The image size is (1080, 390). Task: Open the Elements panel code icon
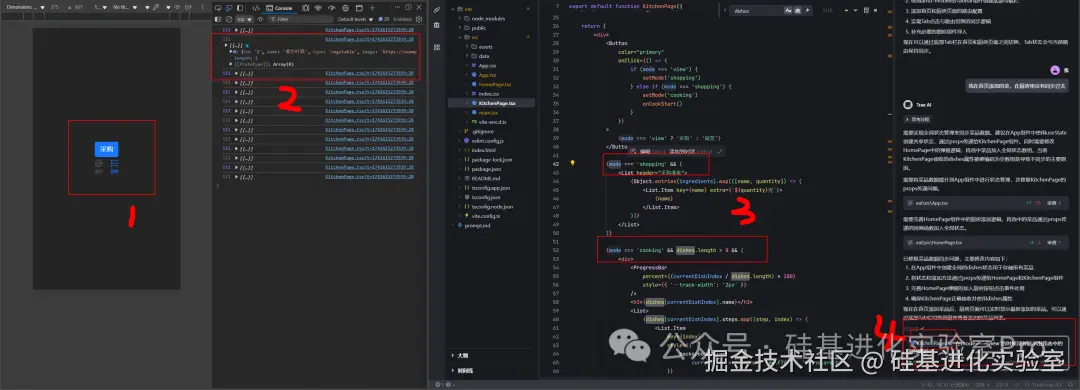(x=256, y=8)
